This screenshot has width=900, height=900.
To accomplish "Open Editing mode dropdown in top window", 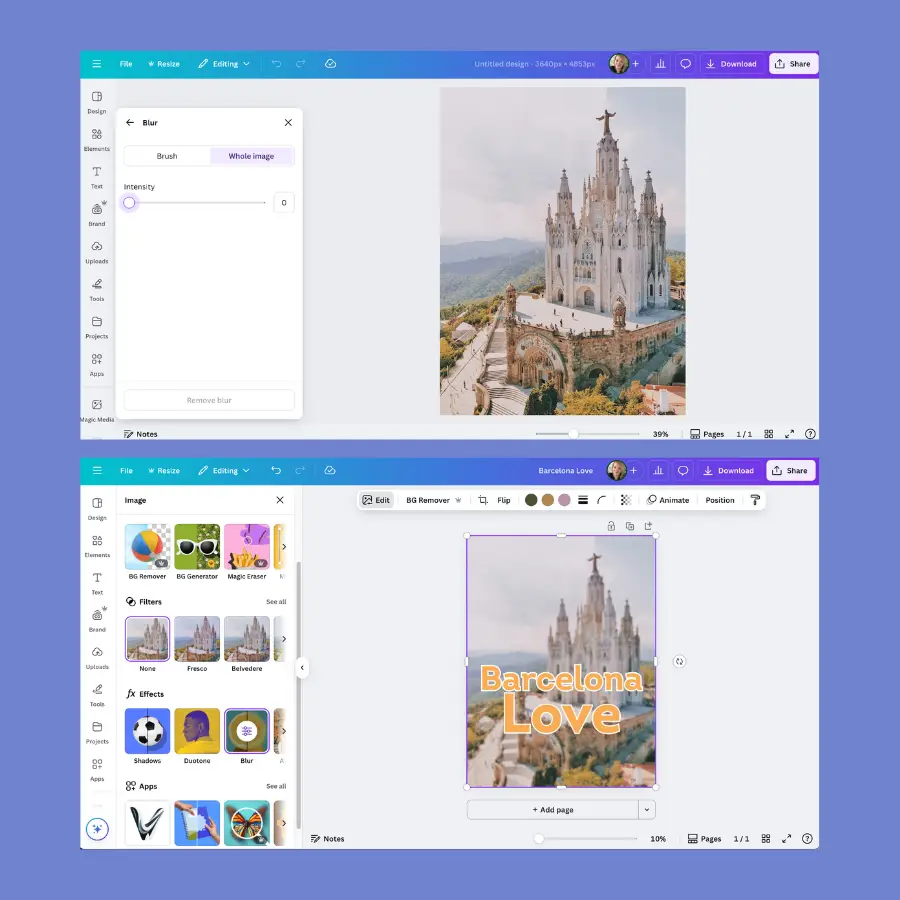I will click(224, 64).
